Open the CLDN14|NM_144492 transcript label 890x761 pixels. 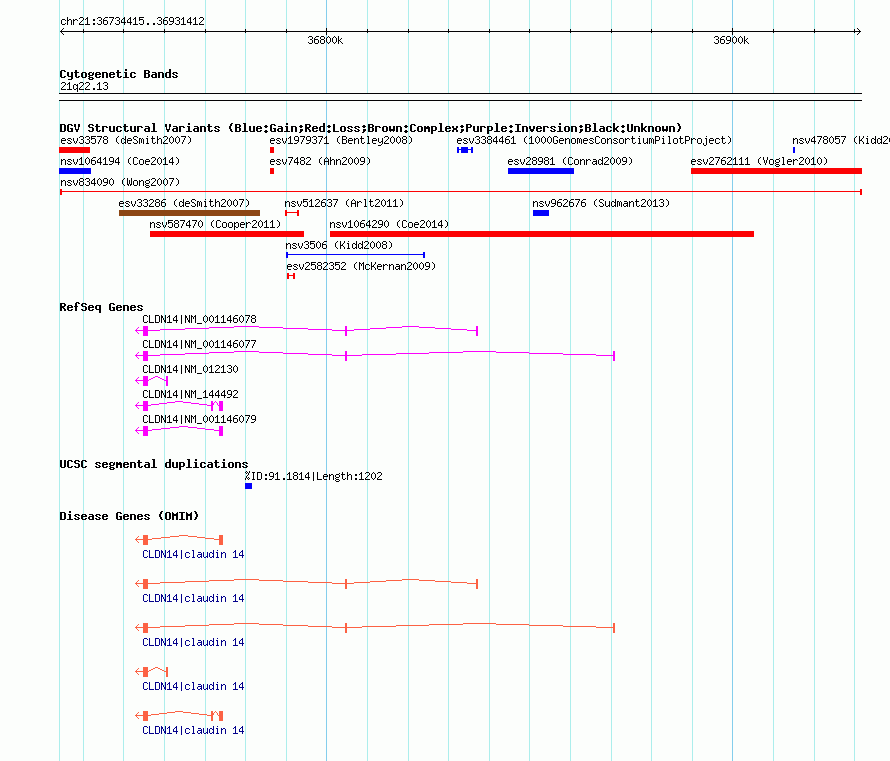tap(190, 394)
